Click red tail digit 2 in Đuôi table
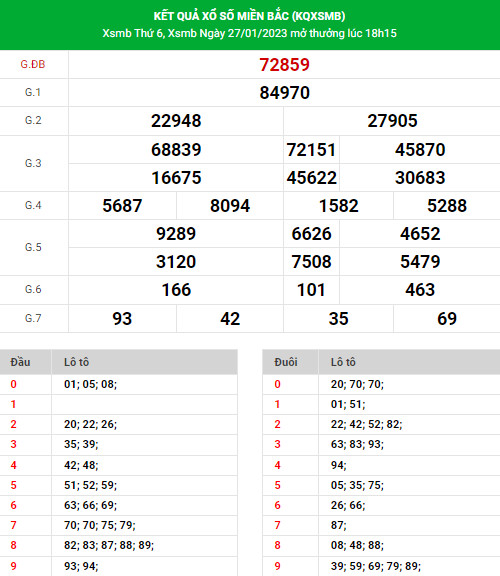Screen dimensions: 500x576 [x=277, y=424]
